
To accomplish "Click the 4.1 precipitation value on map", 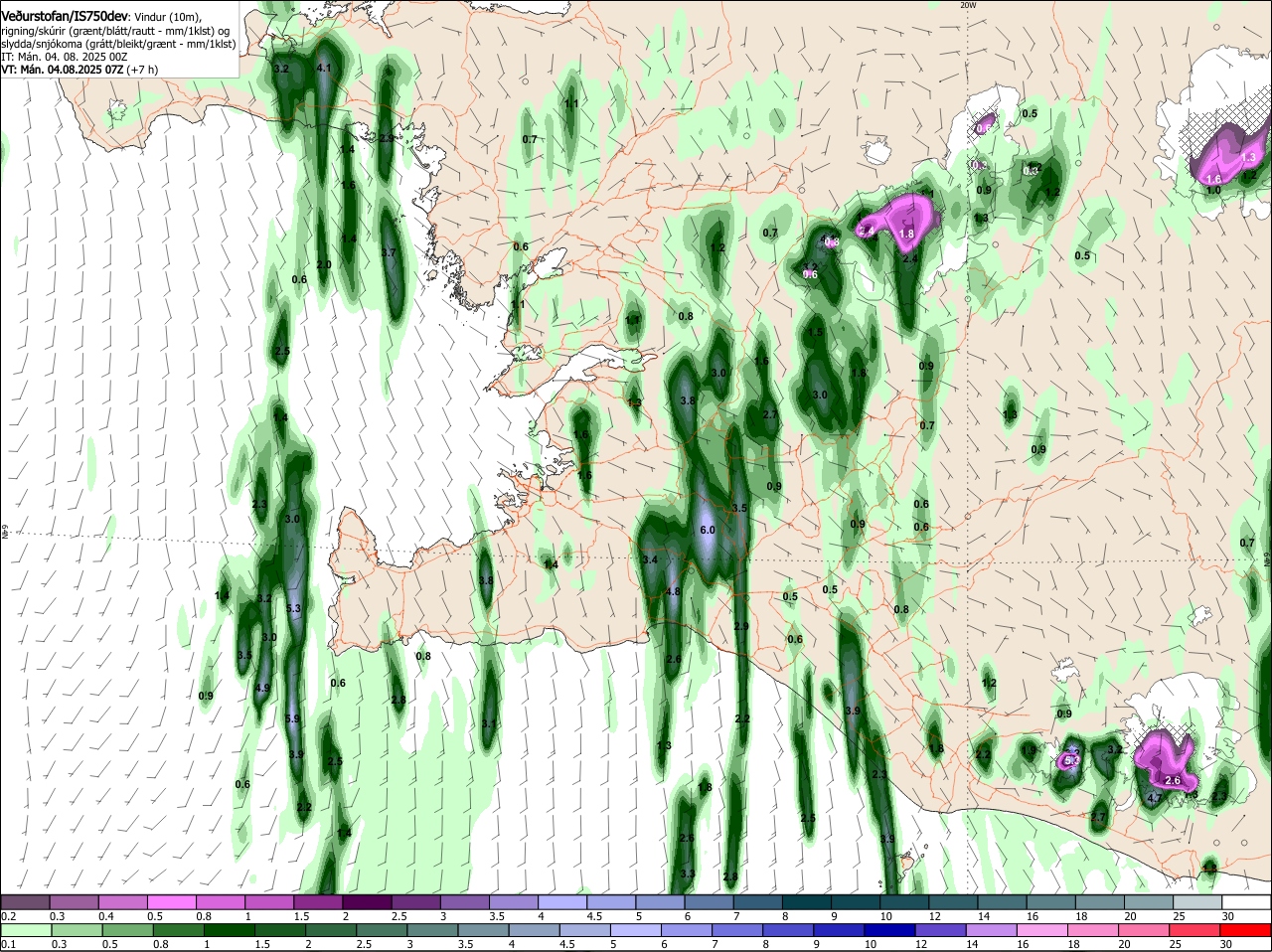I will click(x=323, y=69).
